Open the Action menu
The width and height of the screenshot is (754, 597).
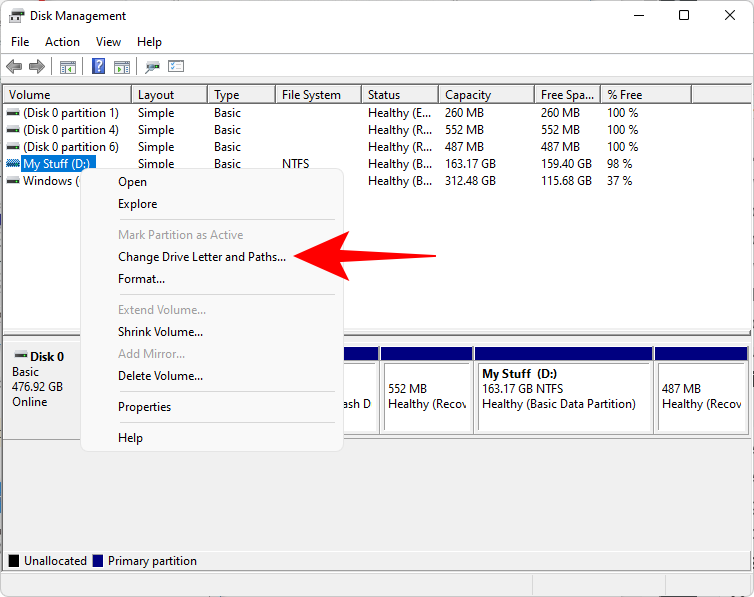62,42
